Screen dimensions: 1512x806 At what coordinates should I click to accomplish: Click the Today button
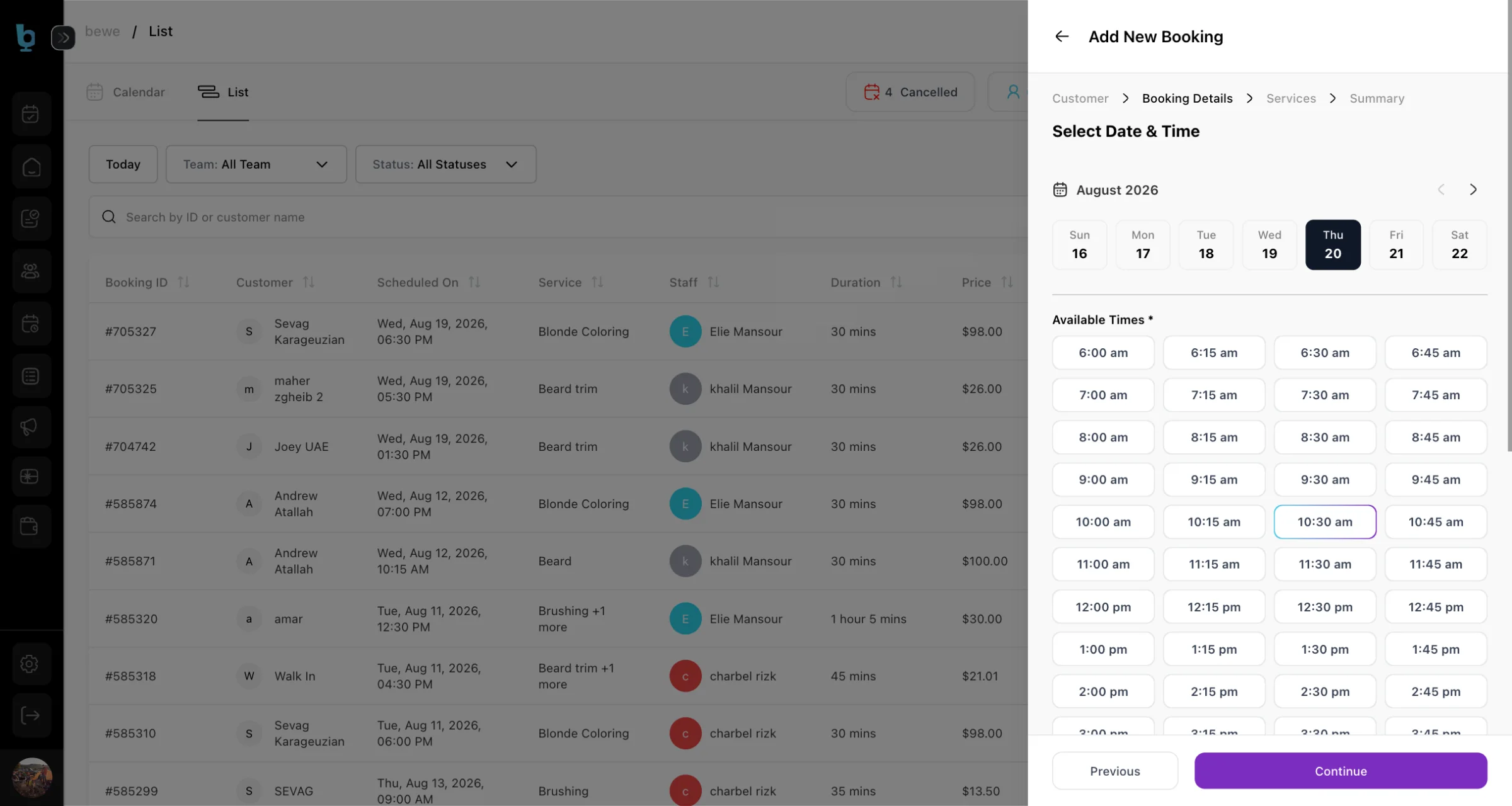coord(123,164)
